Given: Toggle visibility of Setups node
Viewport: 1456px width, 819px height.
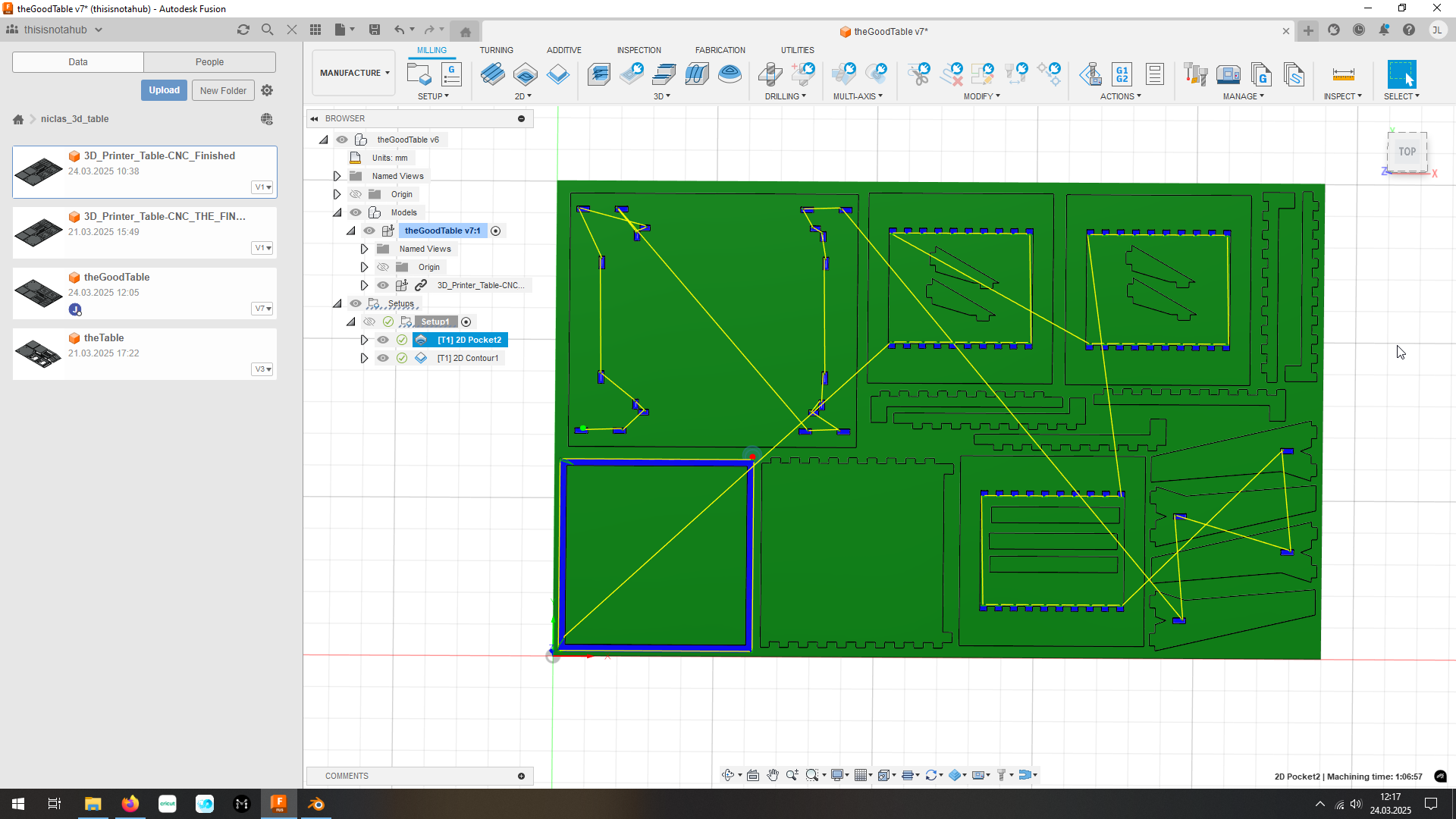Looking at the screenshot, I should click(x=356, y=303).
